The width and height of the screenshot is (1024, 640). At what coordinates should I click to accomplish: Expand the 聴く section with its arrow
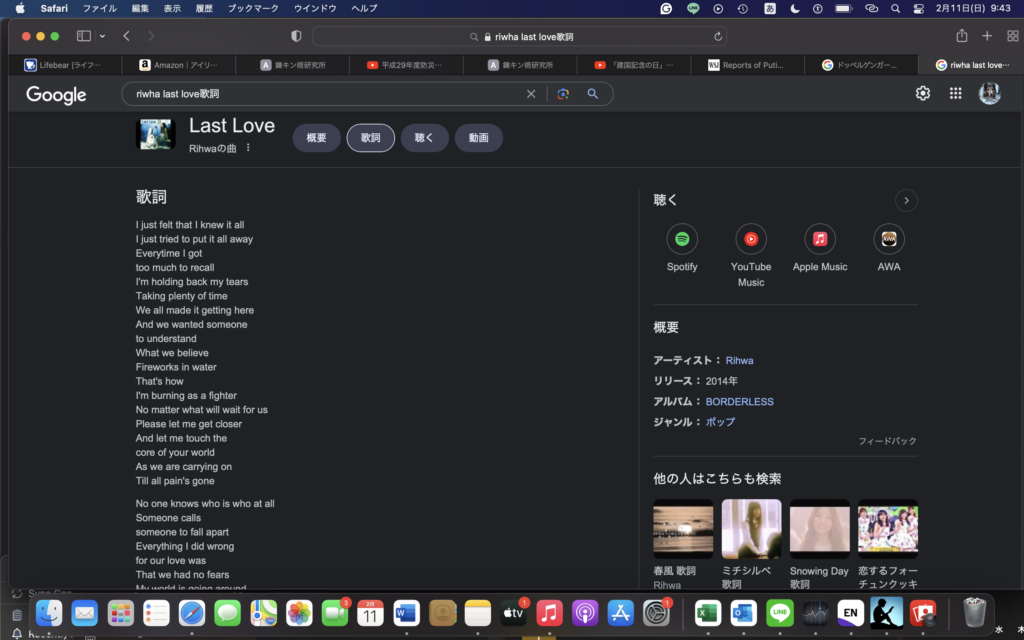point(905,200)
